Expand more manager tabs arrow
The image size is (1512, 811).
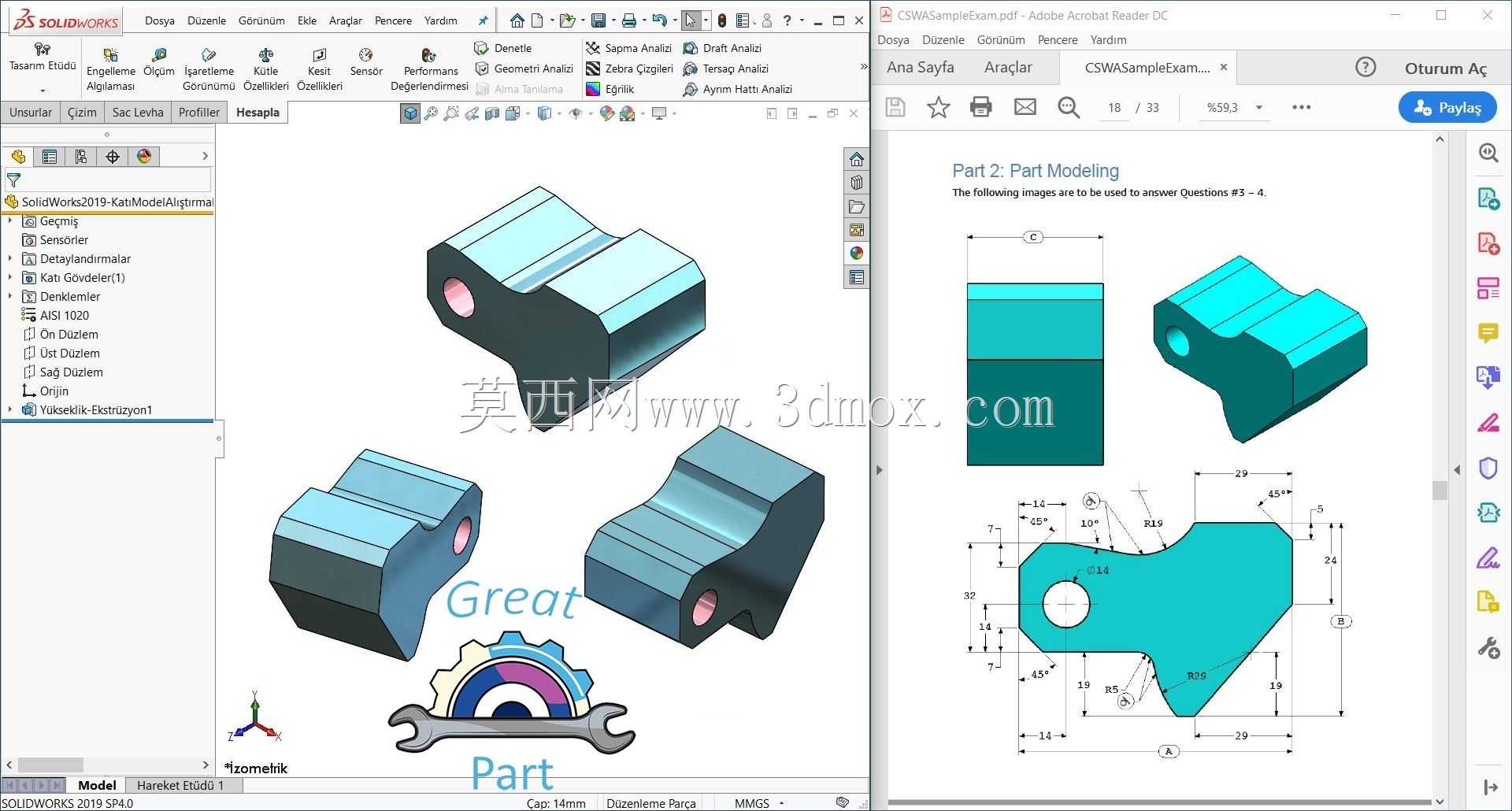(205, 156)
